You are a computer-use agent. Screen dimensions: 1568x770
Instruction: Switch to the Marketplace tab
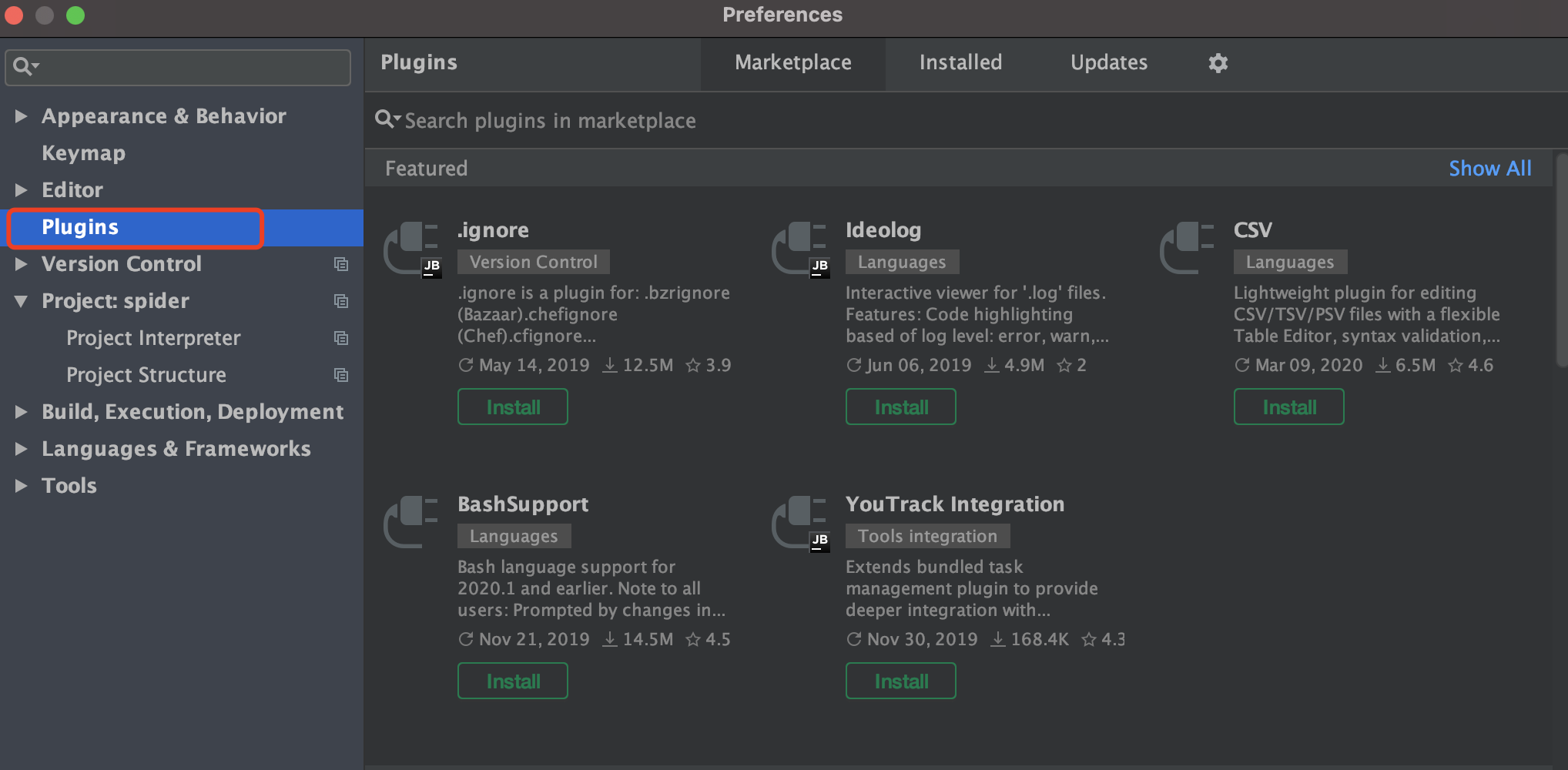[x=793, y=63]
